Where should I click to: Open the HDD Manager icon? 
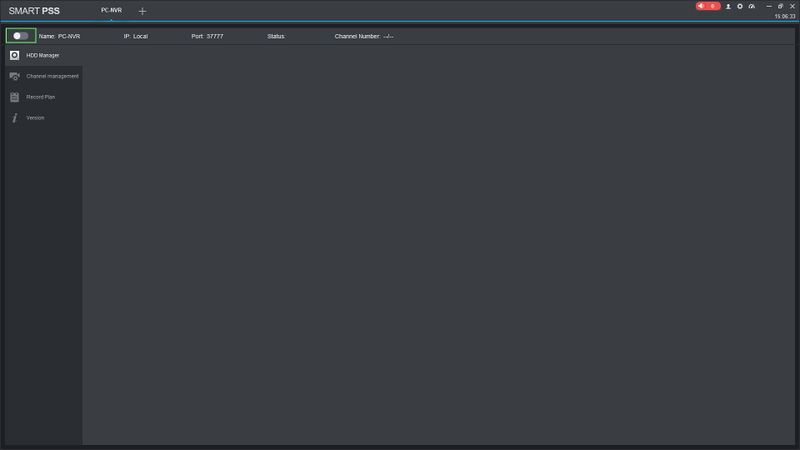[x=14, y=55]
